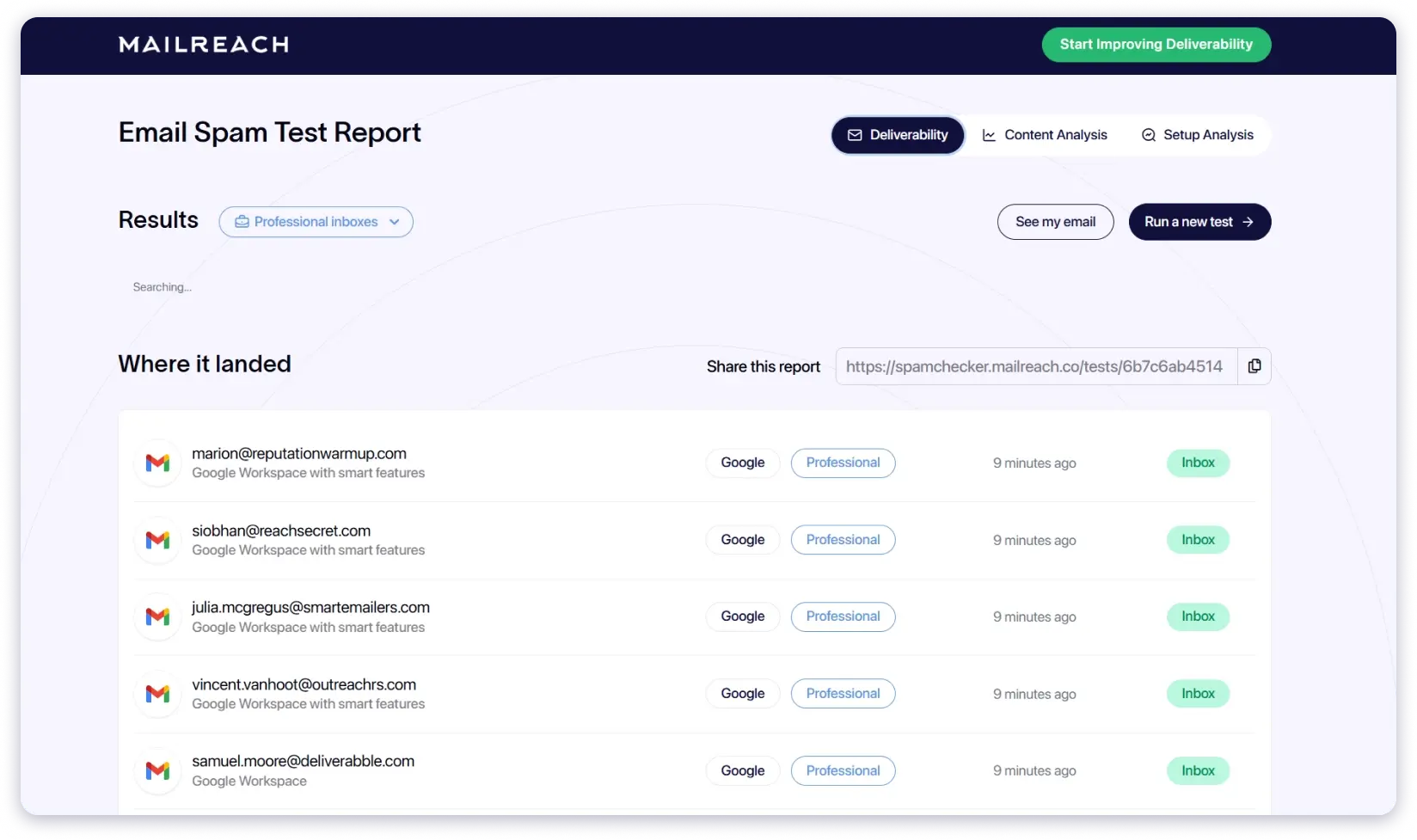Click Inbox status badge for julia.mcgregus
Viewport: 1417px width, 840px height.
[1198, 616]
